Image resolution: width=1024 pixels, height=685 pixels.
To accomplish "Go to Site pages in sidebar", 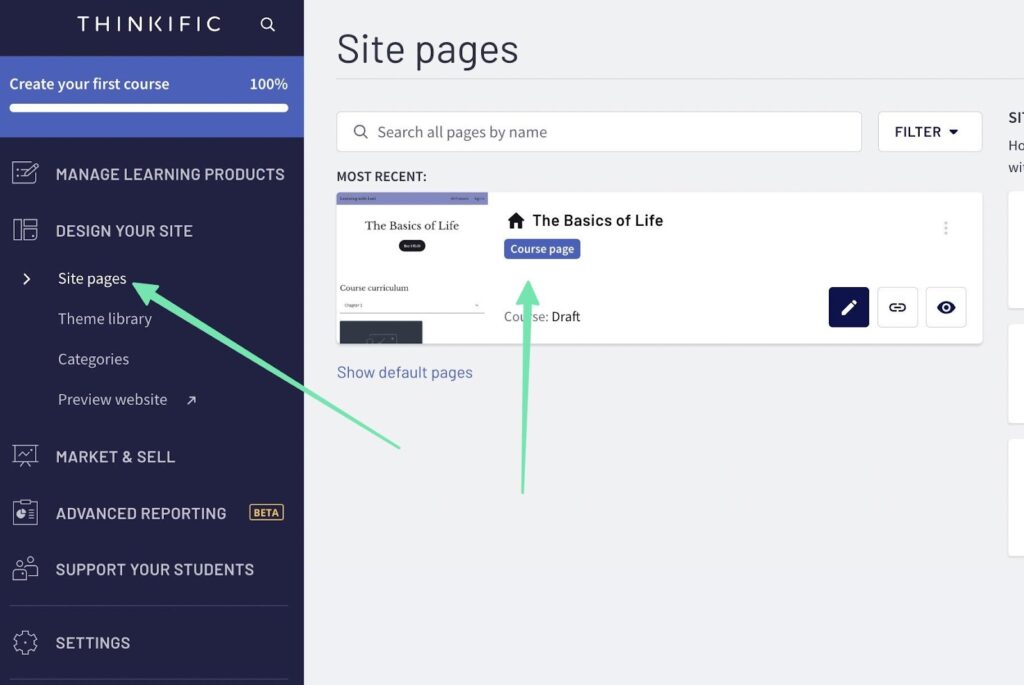I will coord(92,279).
